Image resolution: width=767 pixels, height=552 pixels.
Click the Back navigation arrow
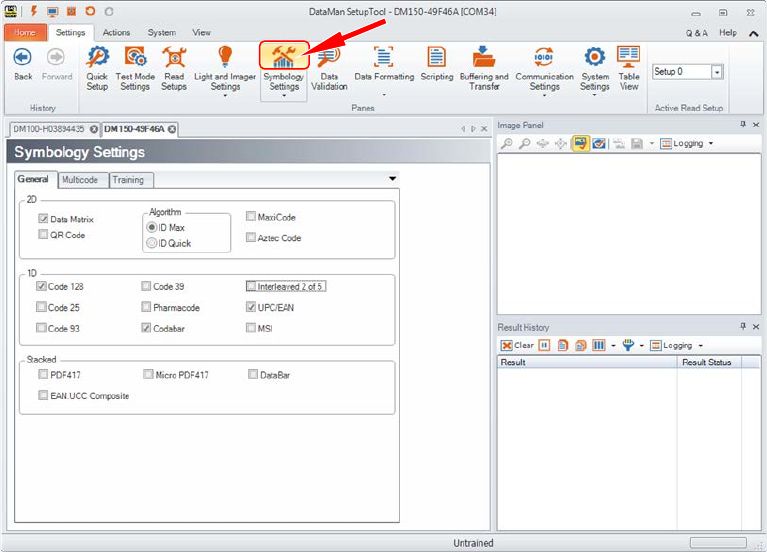point(22,64)
